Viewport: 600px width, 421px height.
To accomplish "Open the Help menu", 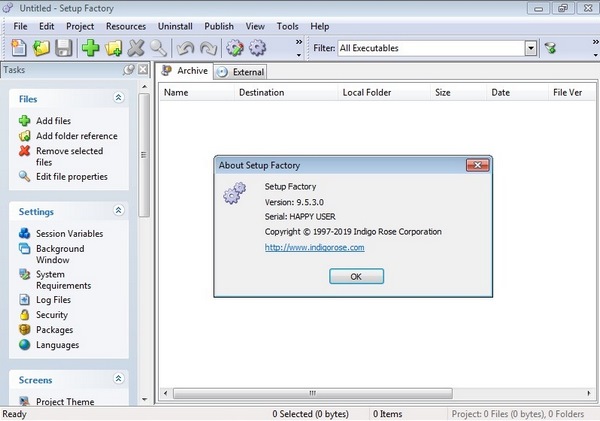I will coord(320,26).
